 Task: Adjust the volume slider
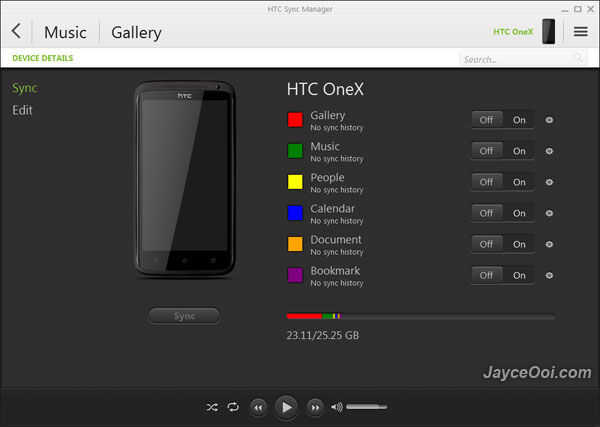[x=367, y=407]
